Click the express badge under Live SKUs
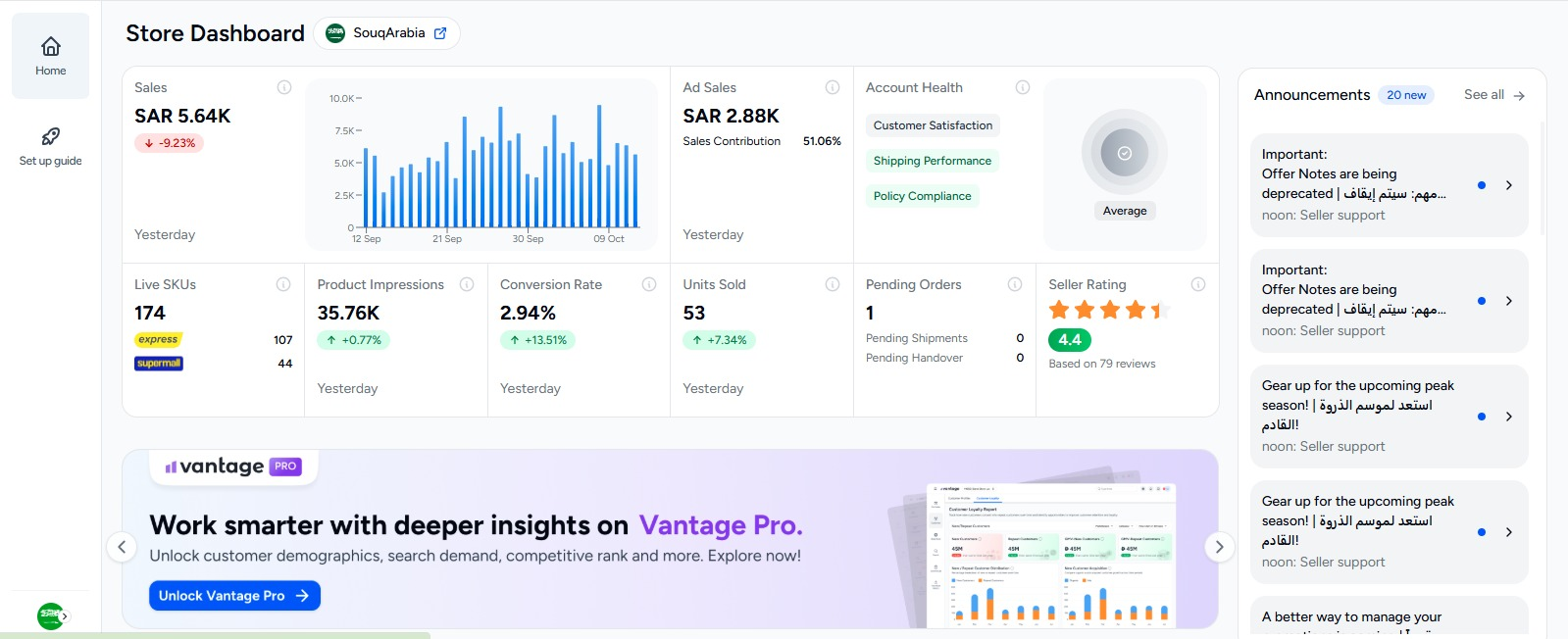 tap(159, 340)
